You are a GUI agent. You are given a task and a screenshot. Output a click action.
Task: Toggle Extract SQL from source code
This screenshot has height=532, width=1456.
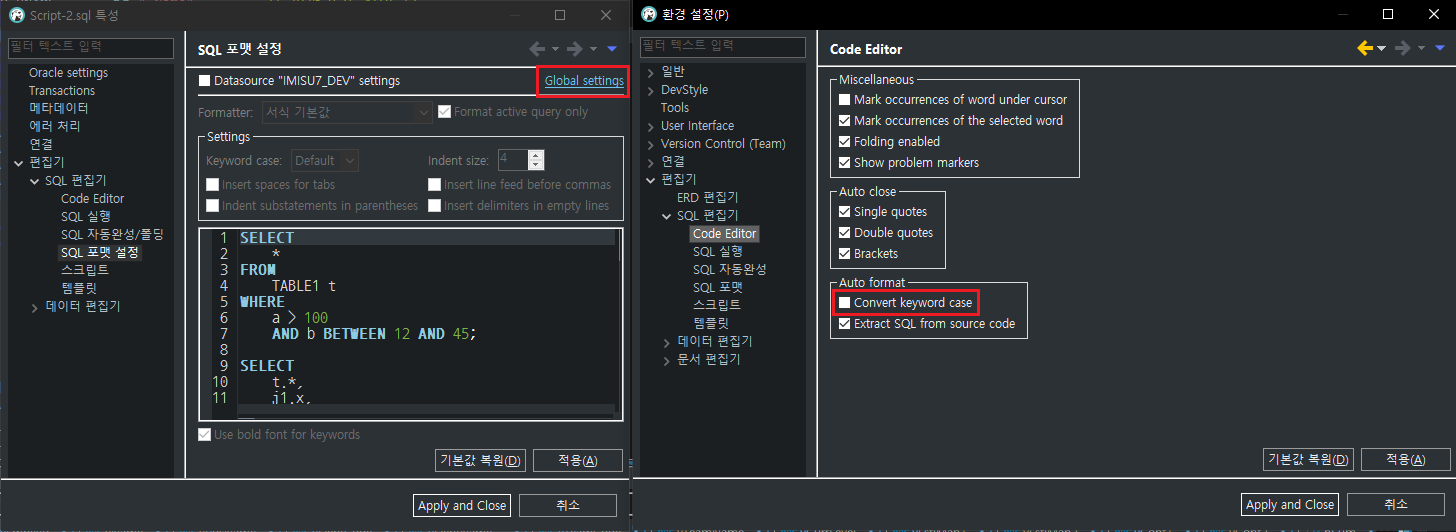tap(845, 324)
